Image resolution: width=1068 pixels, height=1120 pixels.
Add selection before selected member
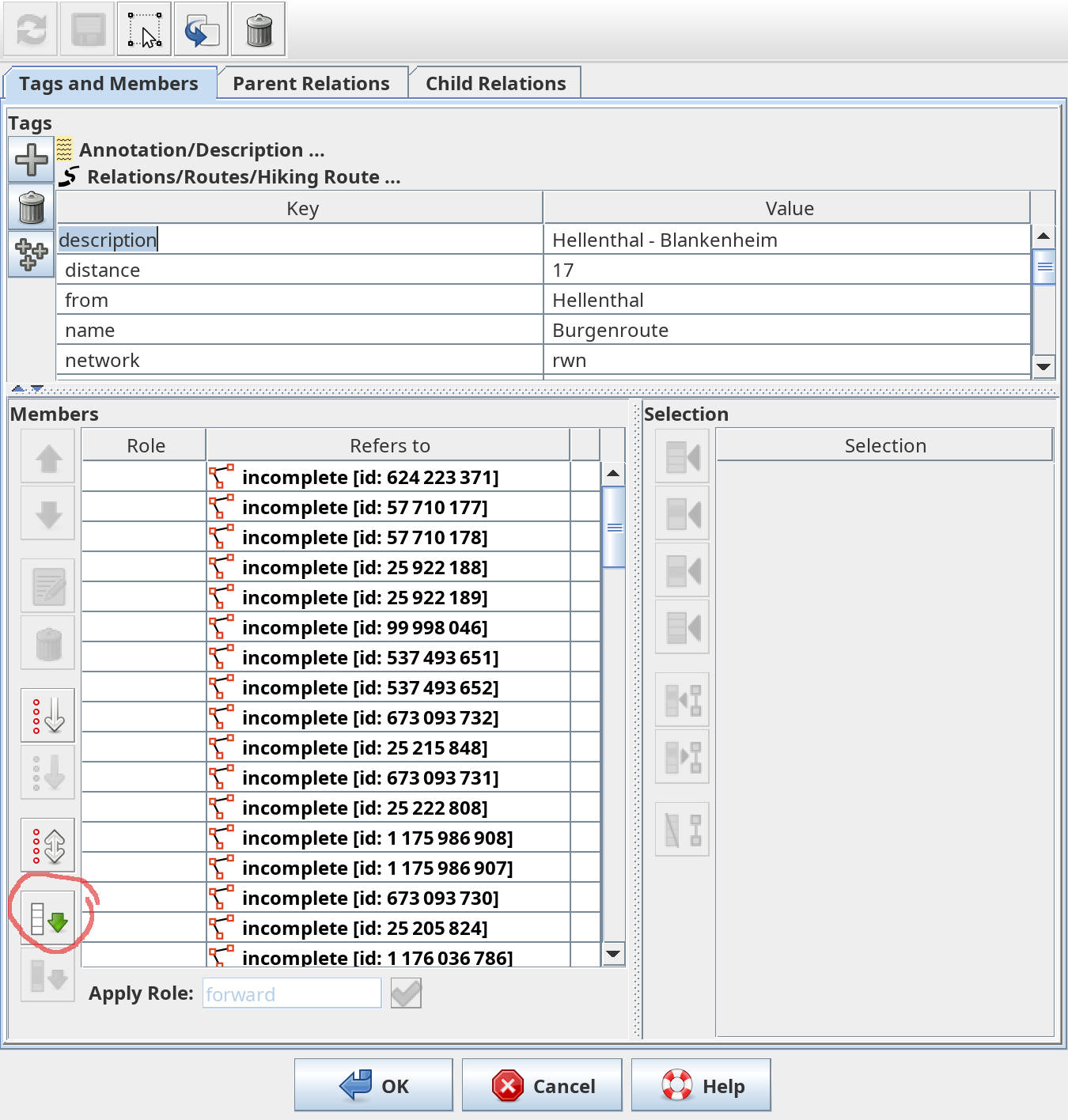point(683,513)
